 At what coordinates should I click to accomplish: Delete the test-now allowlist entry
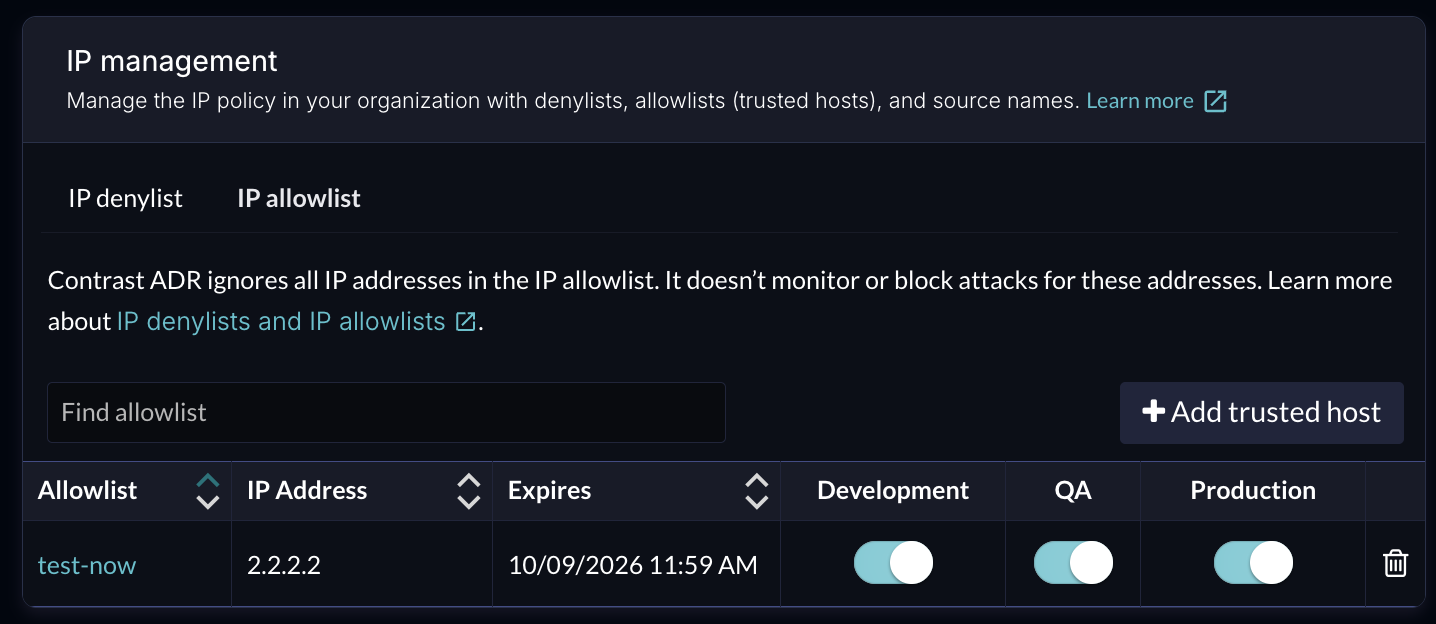tap(1395, 564)
